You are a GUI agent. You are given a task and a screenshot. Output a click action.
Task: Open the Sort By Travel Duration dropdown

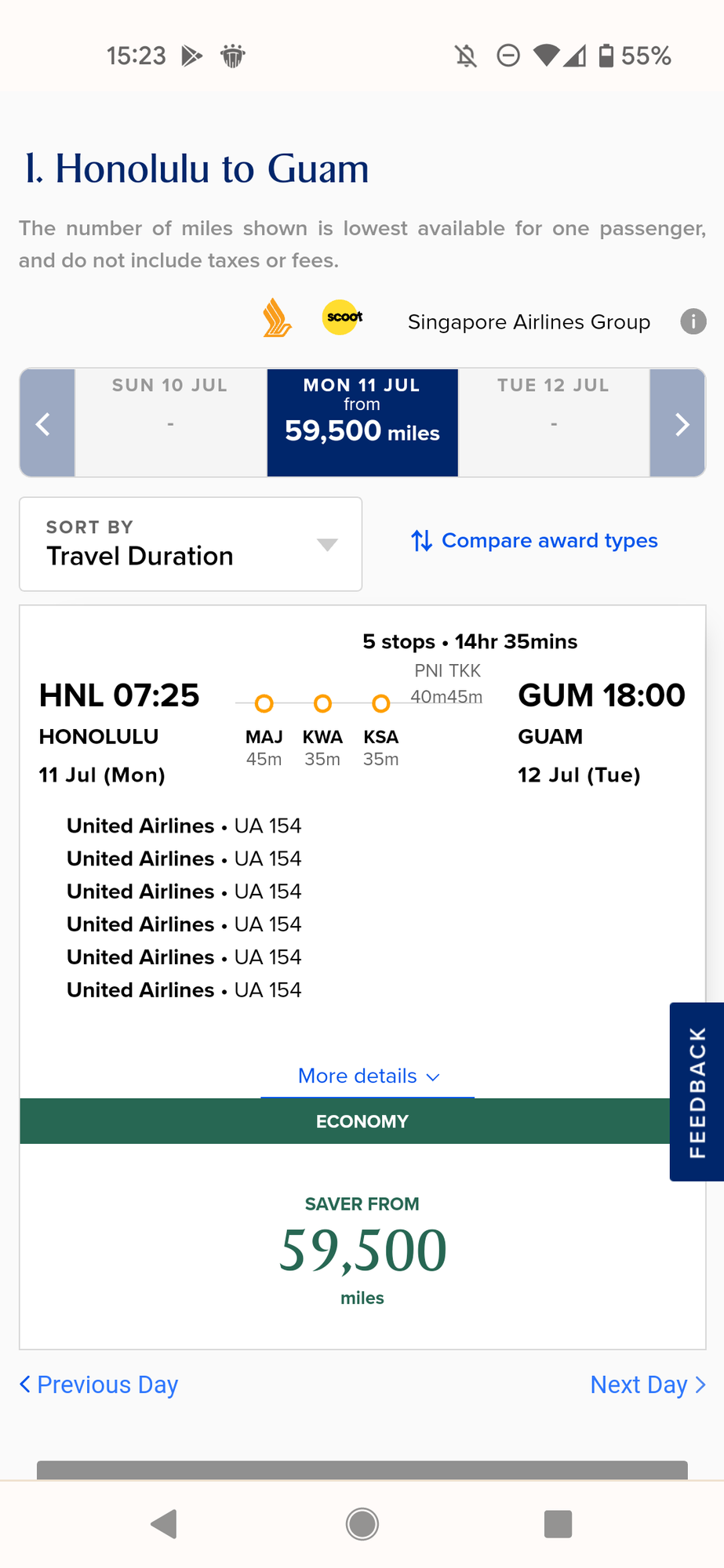click(191, 544)
